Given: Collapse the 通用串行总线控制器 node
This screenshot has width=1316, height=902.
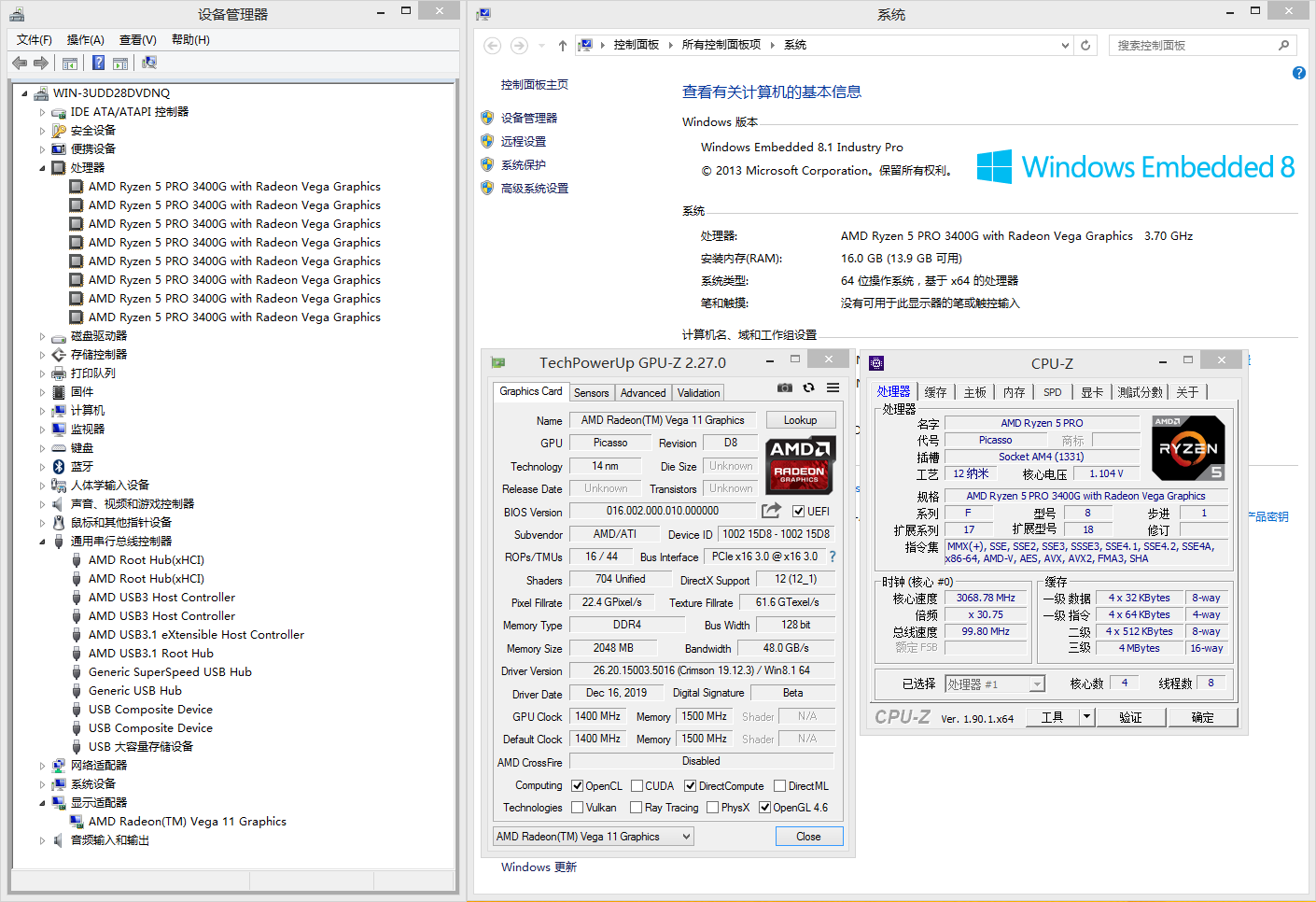Looking at the screenshot, I should tap(42, 542).
